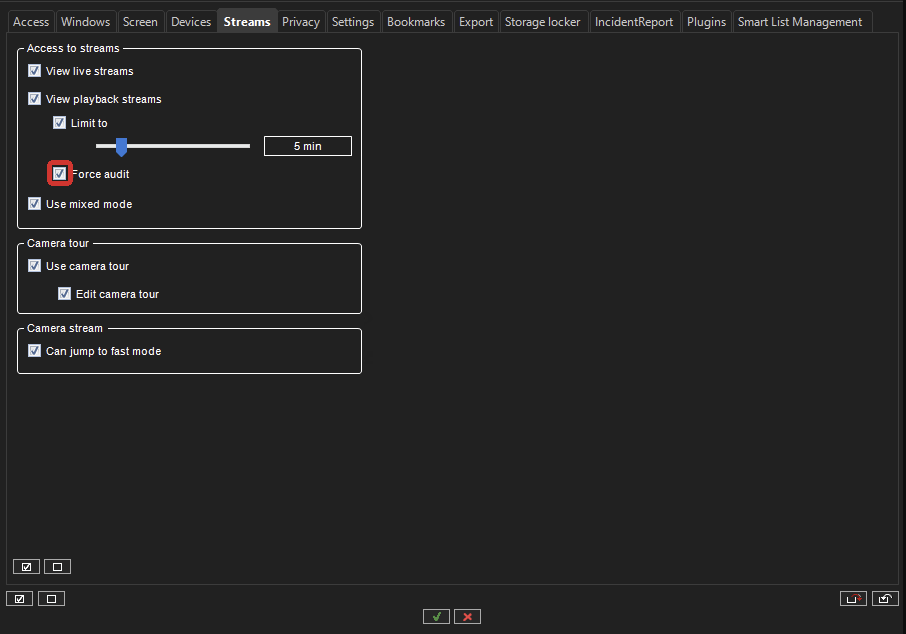This screenshot has height=634, width=906.
Task: Click check-all icon below the tab panel
Action: click(x=20, y=599)
